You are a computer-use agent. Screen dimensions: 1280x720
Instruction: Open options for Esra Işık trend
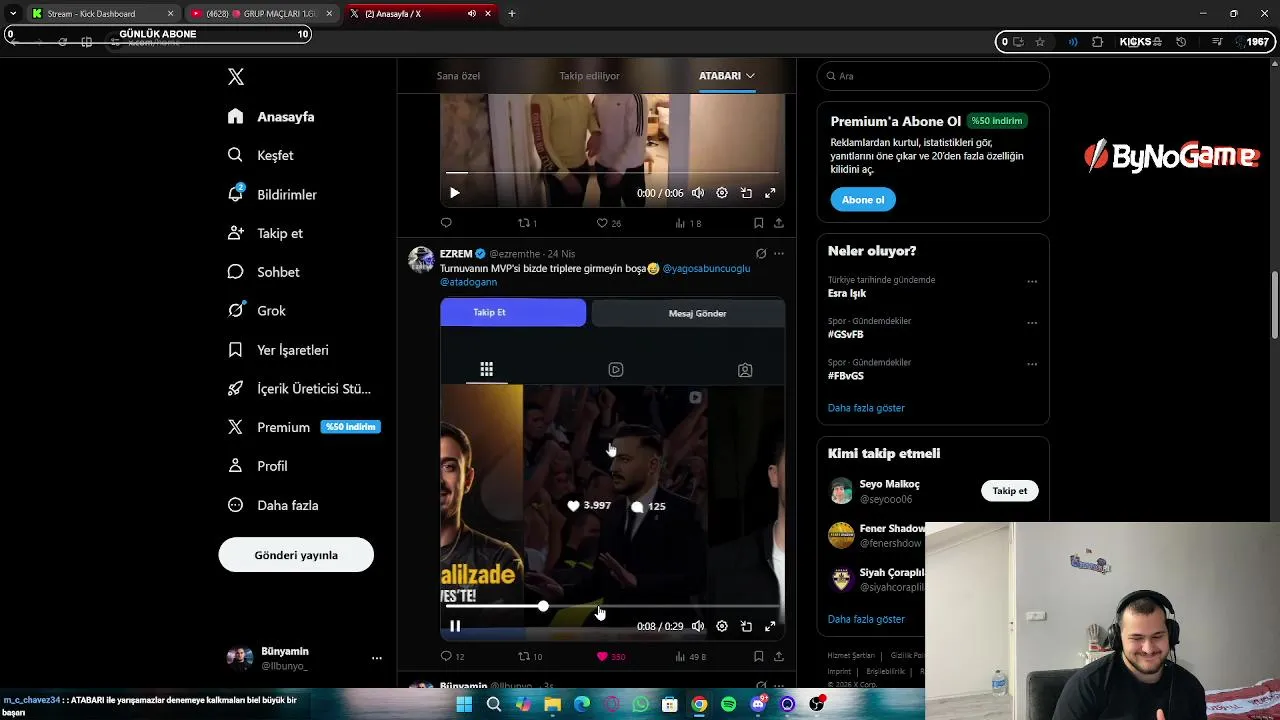point(1032,282)
